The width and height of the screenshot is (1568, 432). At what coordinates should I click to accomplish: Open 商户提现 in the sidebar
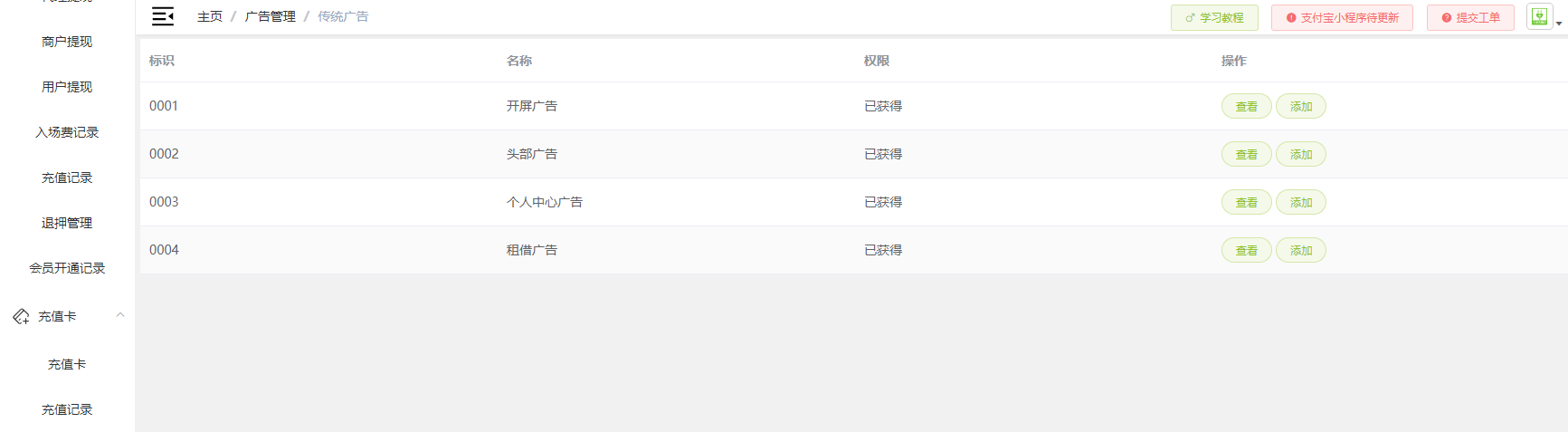coord(67,42)
